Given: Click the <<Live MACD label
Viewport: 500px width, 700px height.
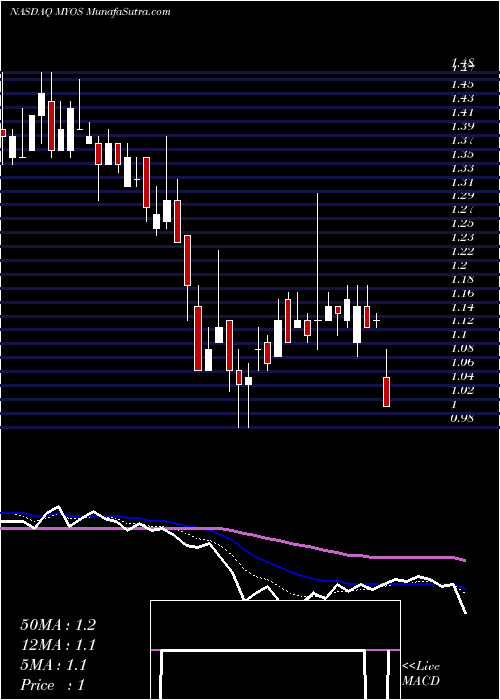Looking at the screenshot, I should 421,674.
